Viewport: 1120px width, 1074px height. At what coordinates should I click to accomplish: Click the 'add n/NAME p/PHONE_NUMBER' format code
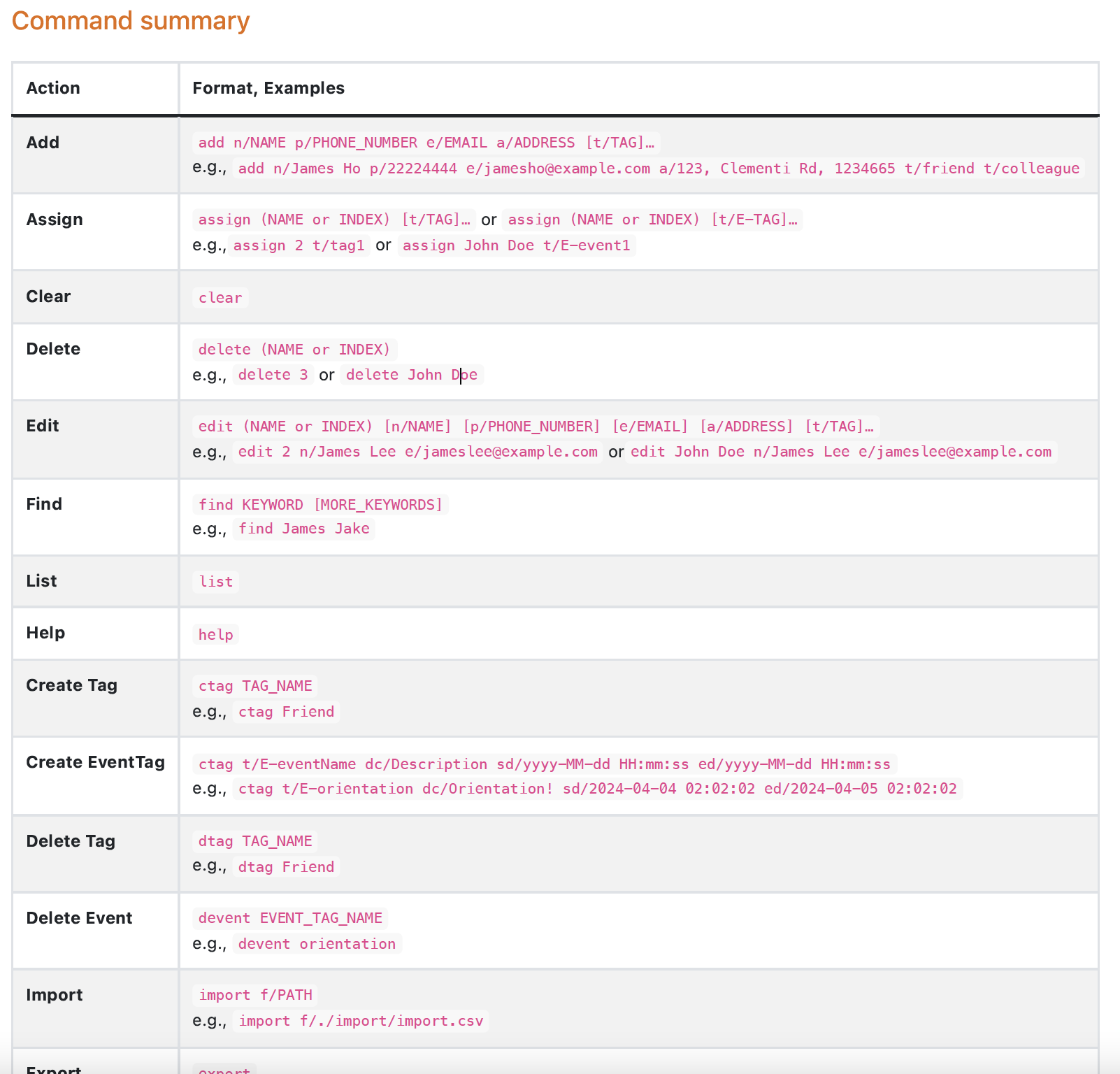click(x=426, y=143)
